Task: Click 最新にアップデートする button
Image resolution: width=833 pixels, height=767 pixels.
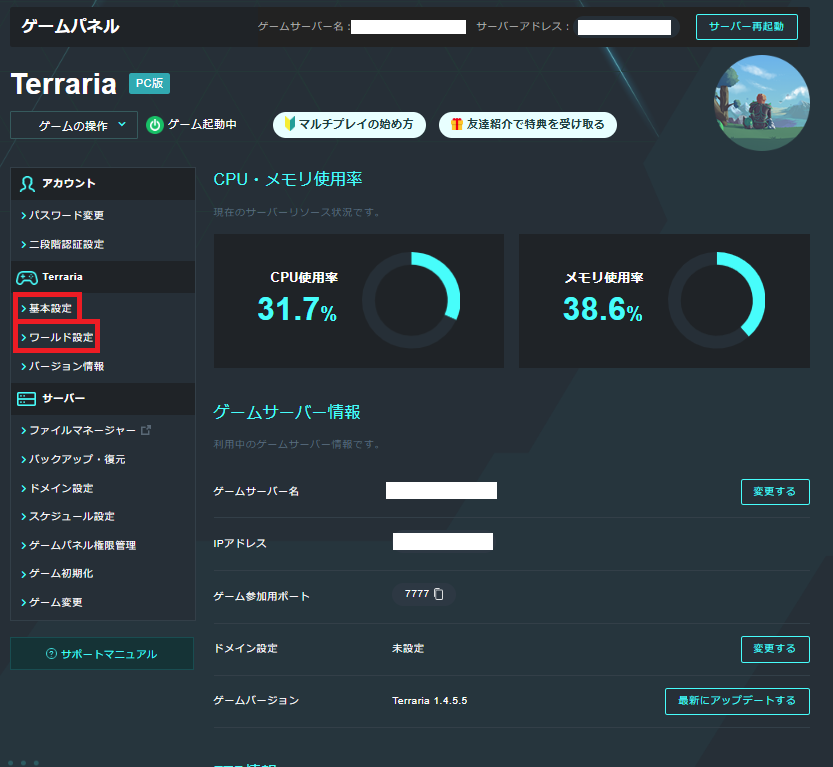Action: (737, 701)
